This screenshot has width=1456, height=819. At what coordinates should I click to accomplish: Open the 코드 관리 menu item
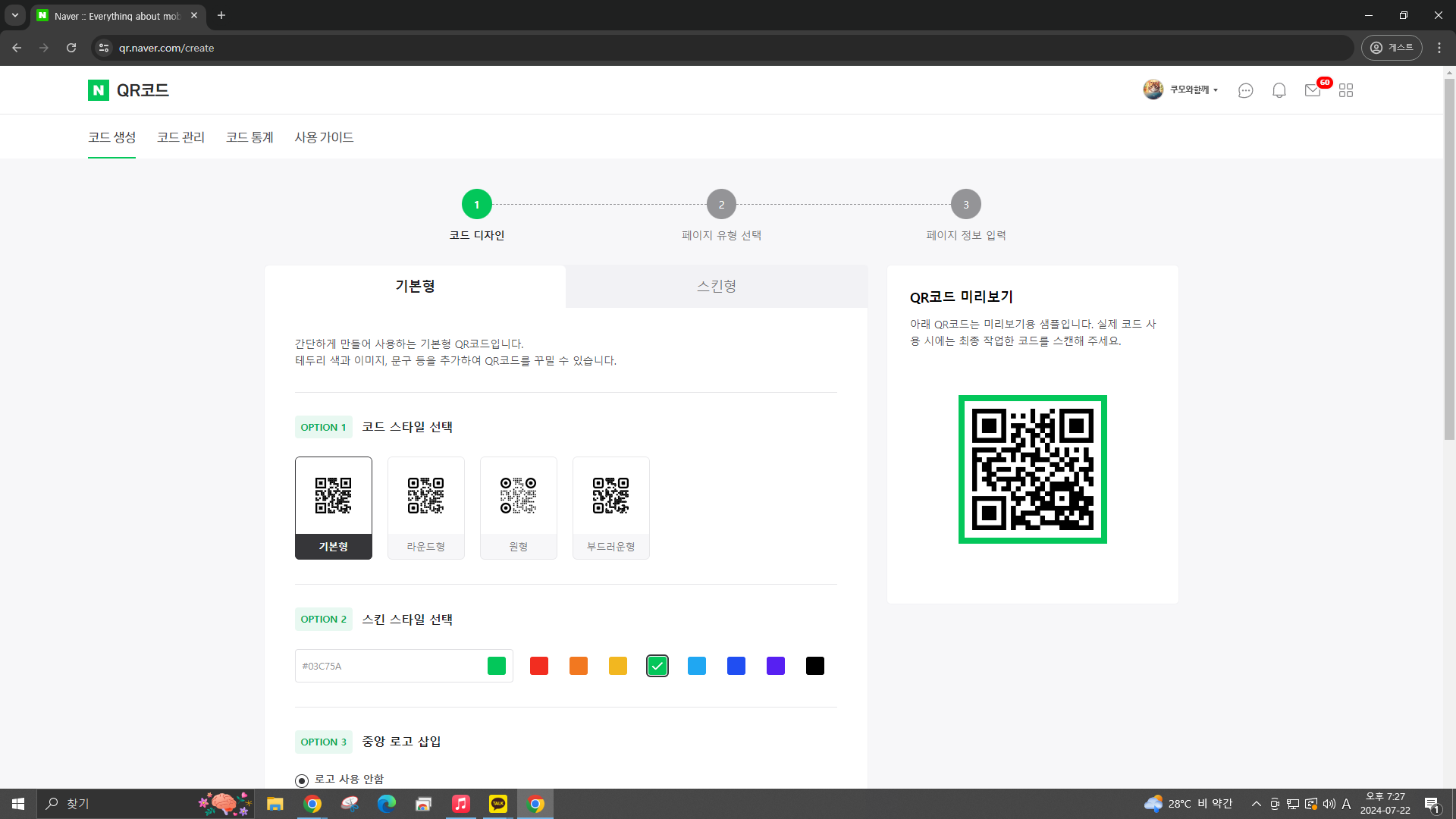(x=180, y=137)
